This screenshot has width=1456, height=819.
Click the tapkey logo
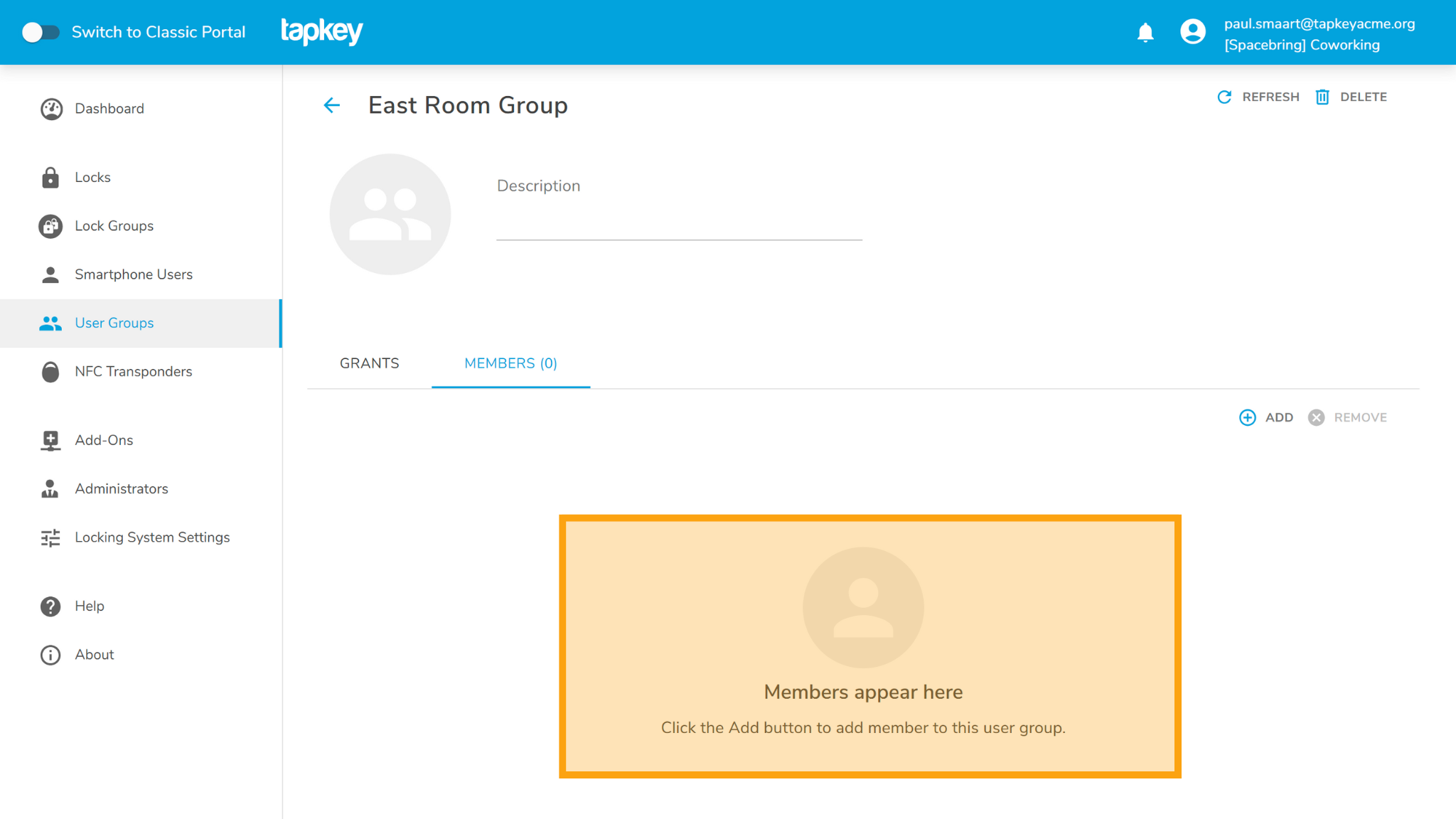coord(322,31)
